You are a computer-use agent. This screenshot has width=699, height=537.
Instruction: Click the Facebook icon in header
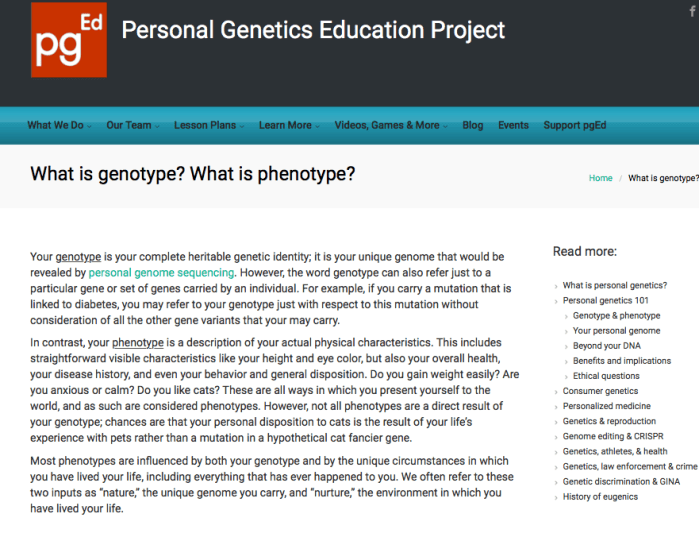(692, 10)
